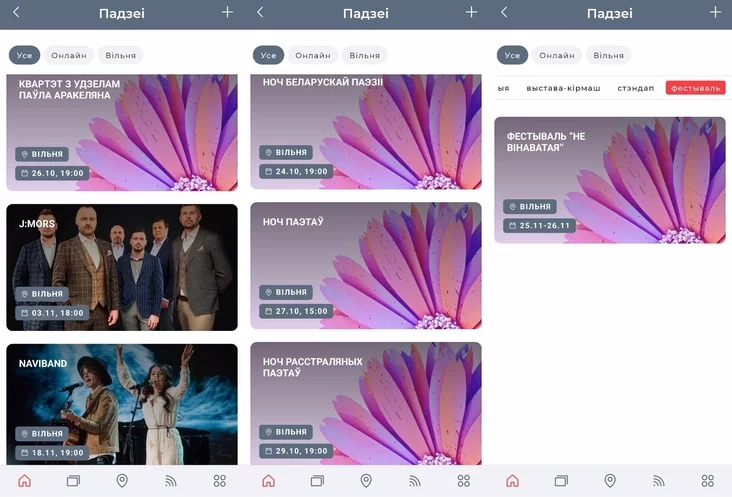
Task: Open 'Ноч беларускай паэзіі' event card
Action: tap(366, 132)
